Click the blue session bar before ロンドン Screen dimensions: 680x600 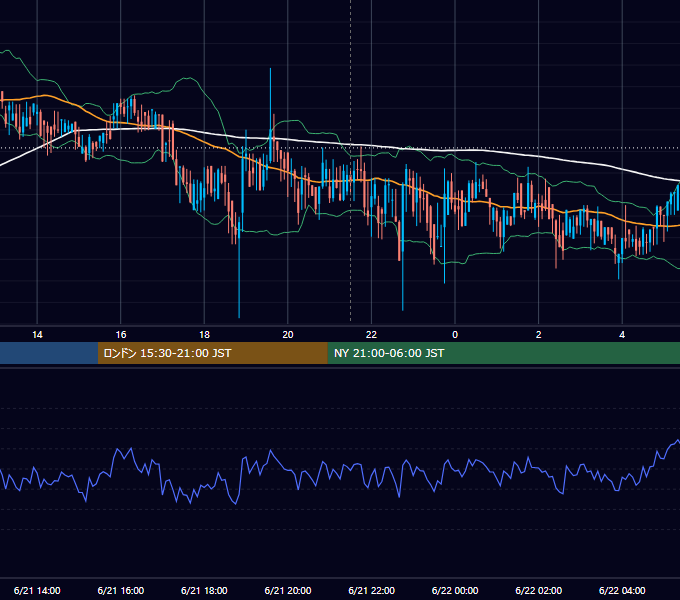(49, 353)
